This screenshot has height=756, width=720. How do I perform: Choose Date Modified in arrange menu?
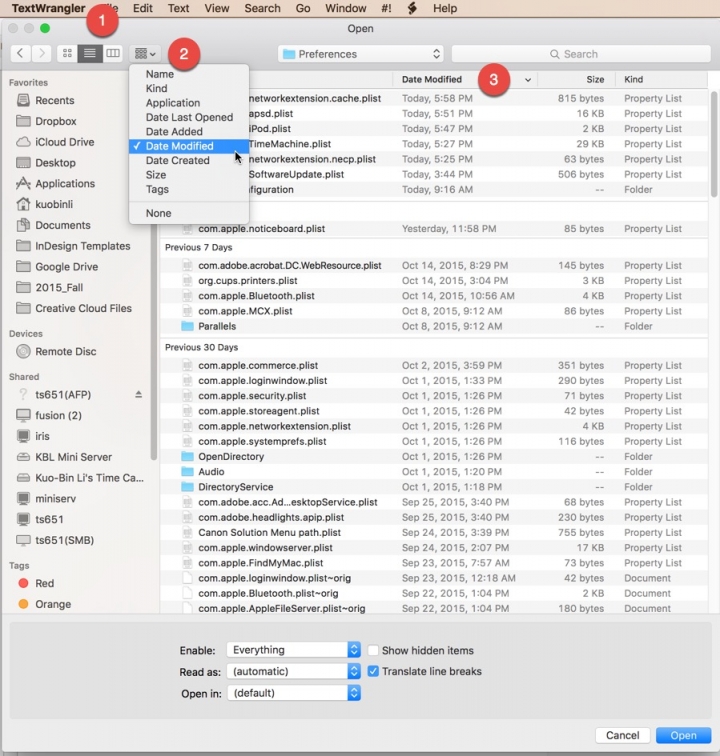coord(189,146)
